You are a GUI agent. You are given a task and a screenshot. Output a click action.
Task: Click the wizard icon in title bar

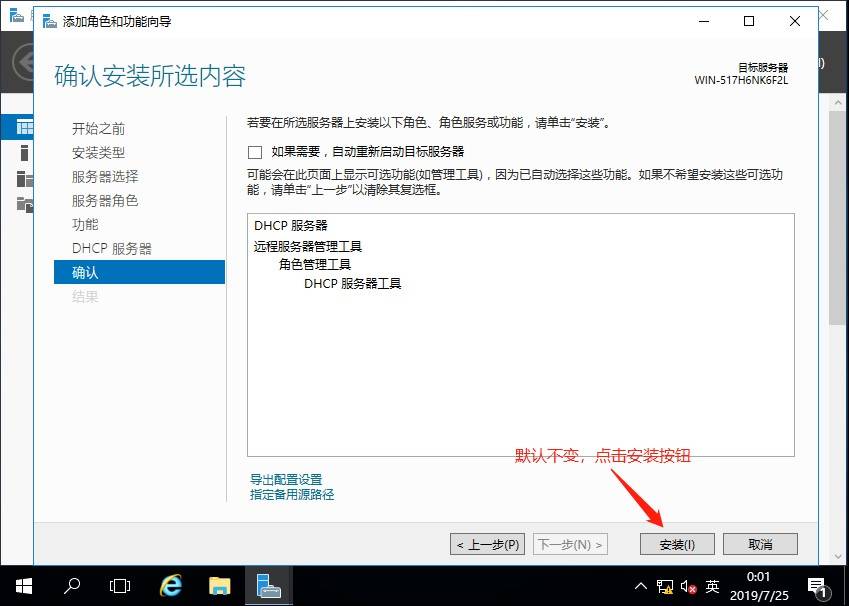point(50,21)
